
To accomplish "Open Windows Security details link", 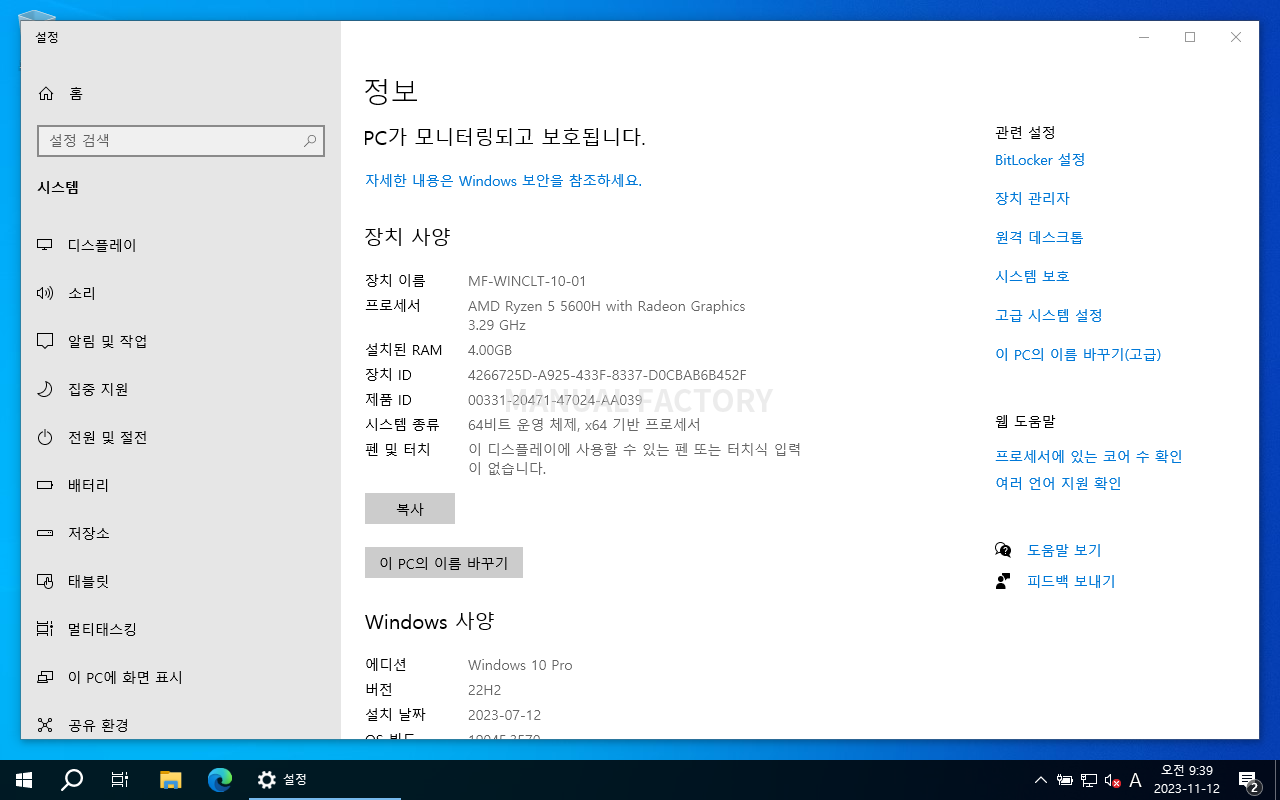I will click(x=503, y=181).
